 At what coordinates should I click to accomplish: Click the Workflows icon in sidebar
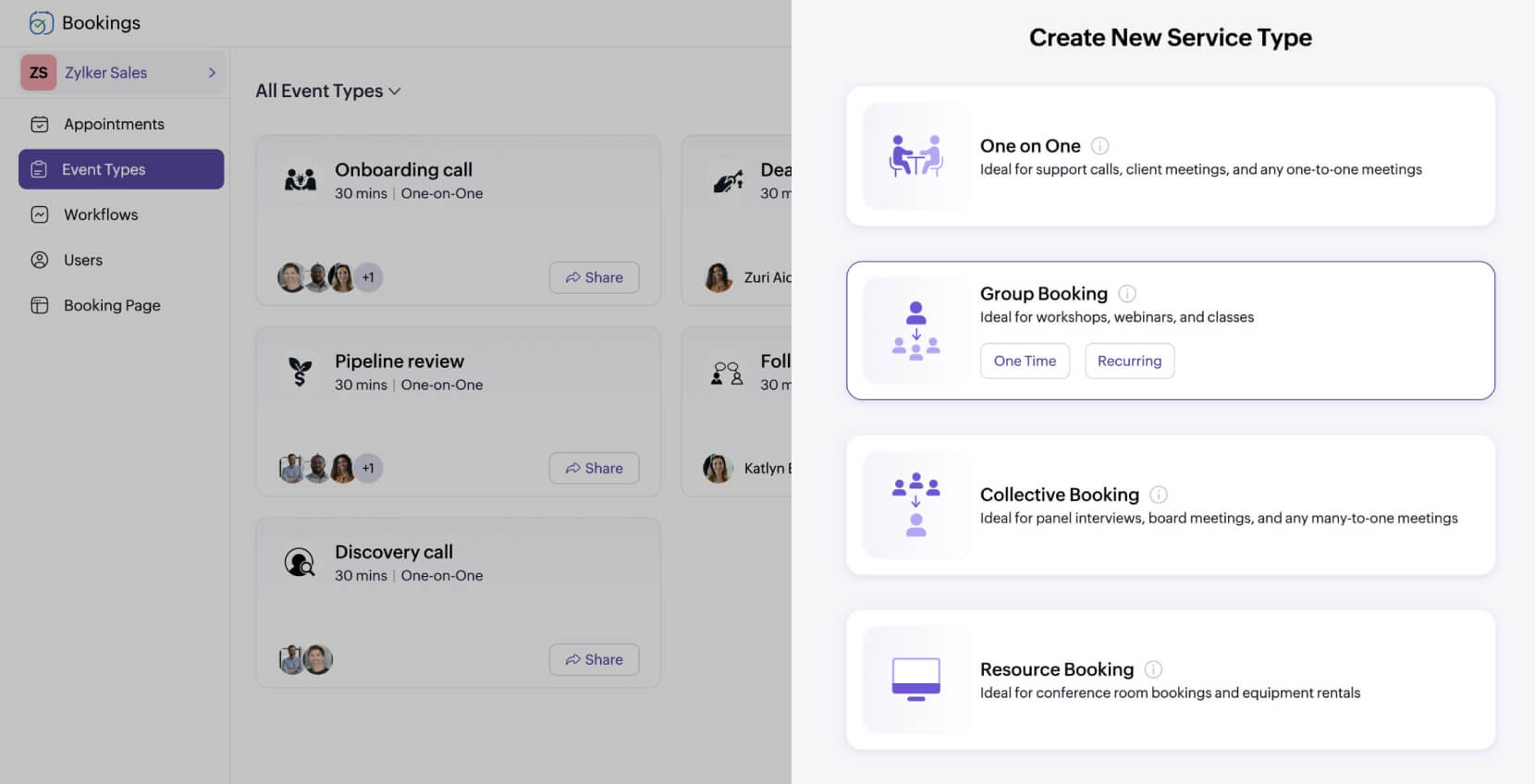pyautogui.click(x=40, y=214)
